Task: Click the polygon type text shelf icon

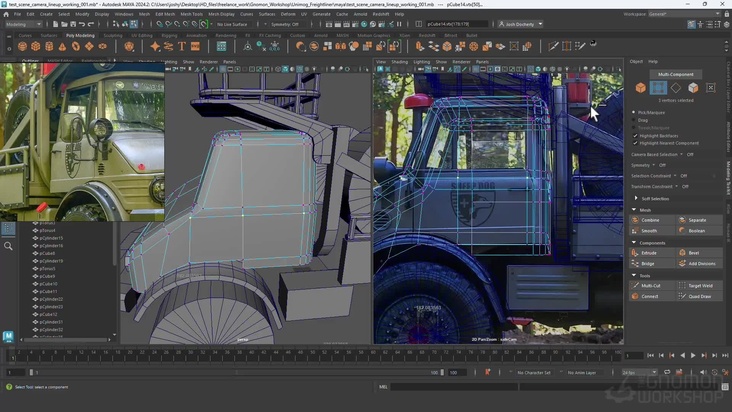Action: [182, 46]
